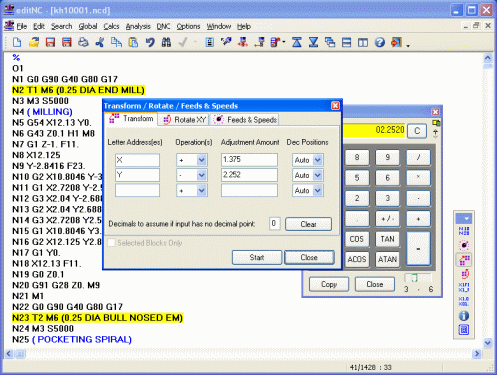Click Close in the Transform dialog
The width and height of the screenshot is (497, 375).
click(309, 257)
